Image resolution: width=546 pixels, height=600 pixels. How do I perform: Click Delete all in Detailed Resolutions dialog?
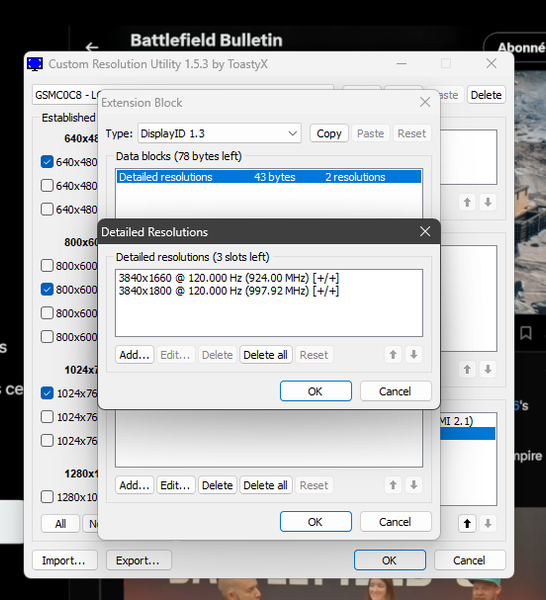click(x=266, y=355)
